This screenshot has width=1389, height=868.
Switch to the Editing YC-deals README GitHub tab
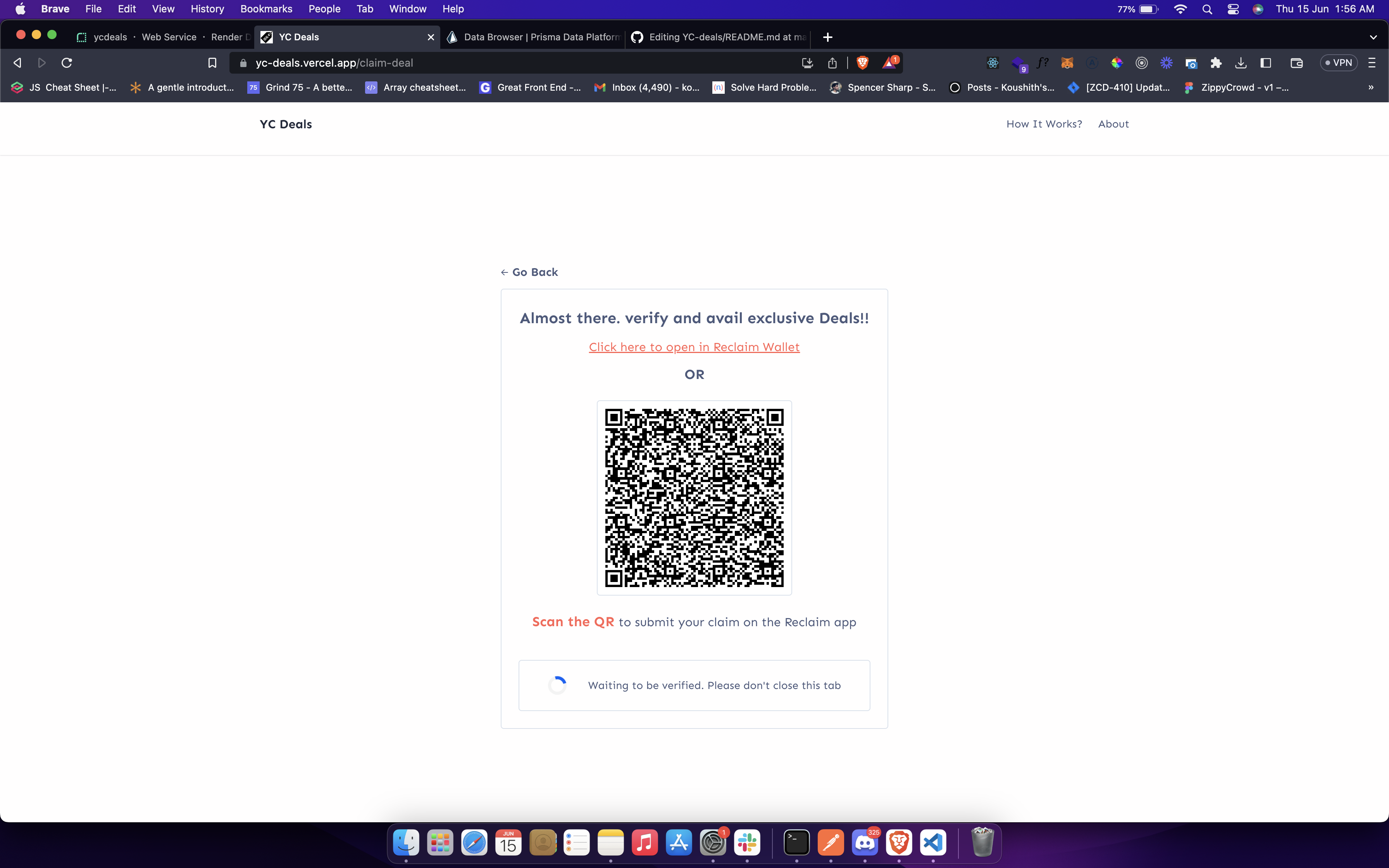pyautogui.click(x=719, y=37)
